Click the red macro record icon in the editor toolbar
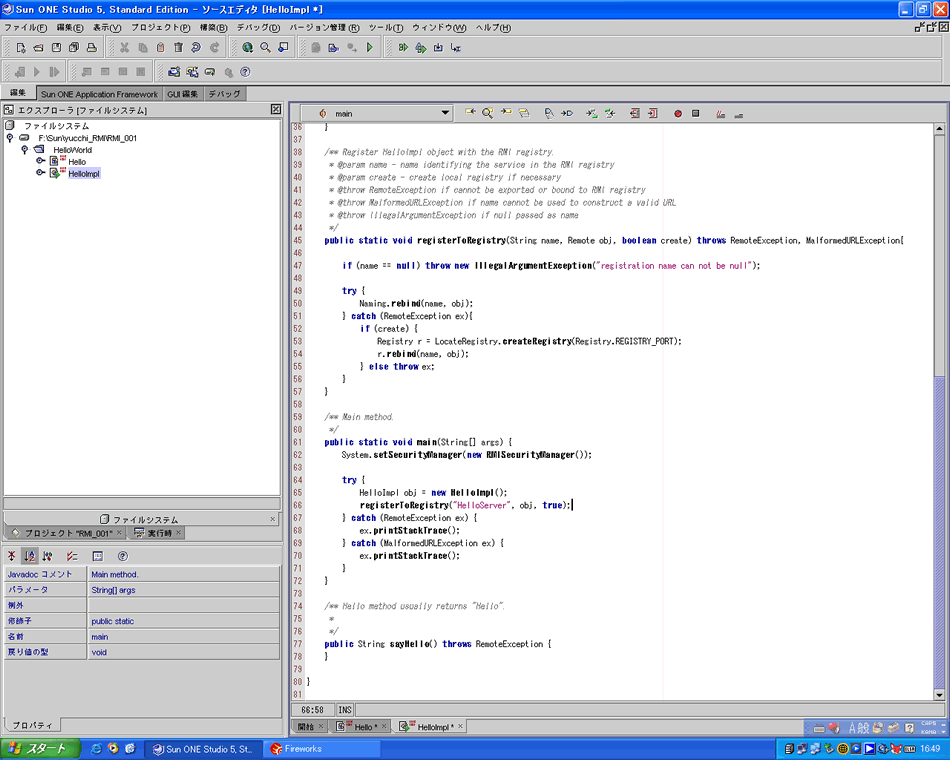The image size is (950, 760). (x=677, y=114)
